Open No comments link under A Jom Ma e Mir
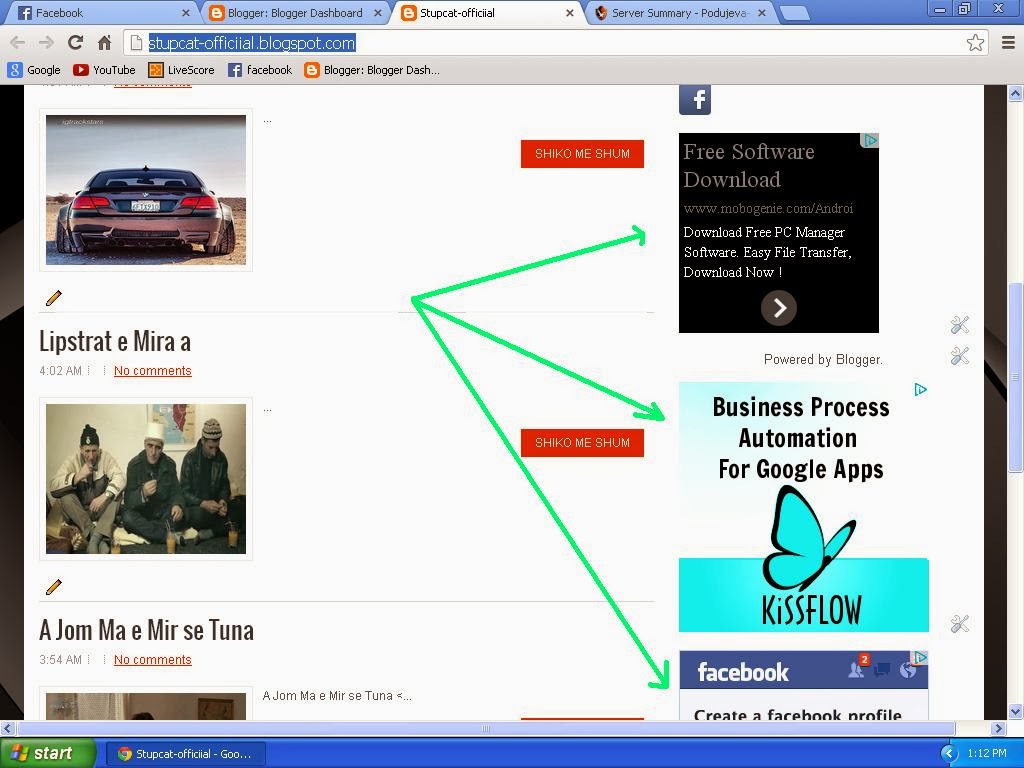The image size is (1024, 768). pyautogui.click(x=153, y=660)
